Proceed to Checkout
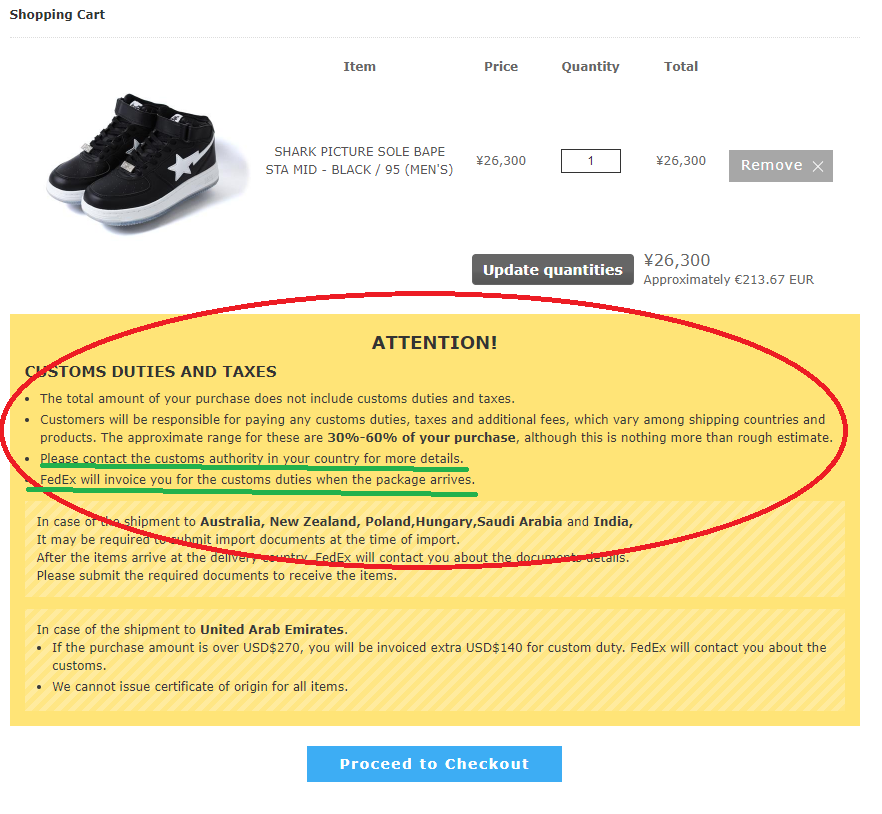The image size is (882, 814). (434, 764)
